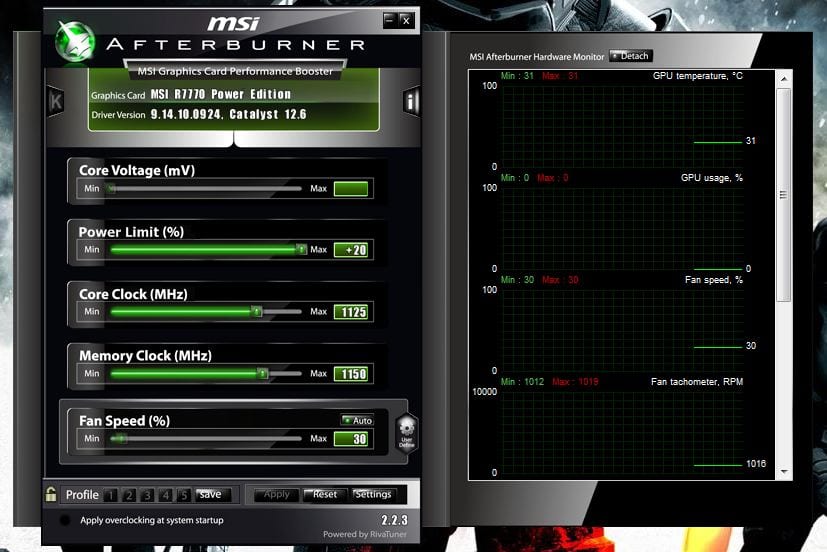
Task: Open the Settings dialog
Action: pos(373,494)
